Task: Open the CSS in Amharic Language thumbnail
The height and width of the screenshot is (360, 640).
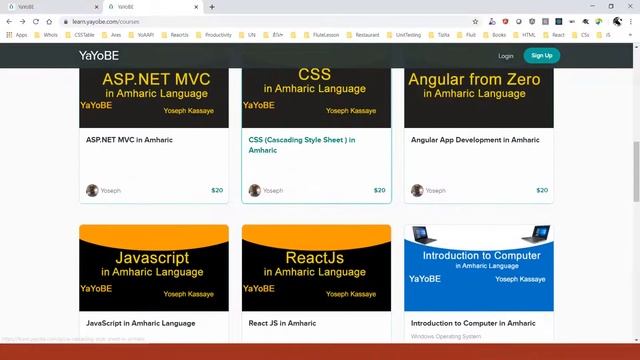Action: point(316,98)
